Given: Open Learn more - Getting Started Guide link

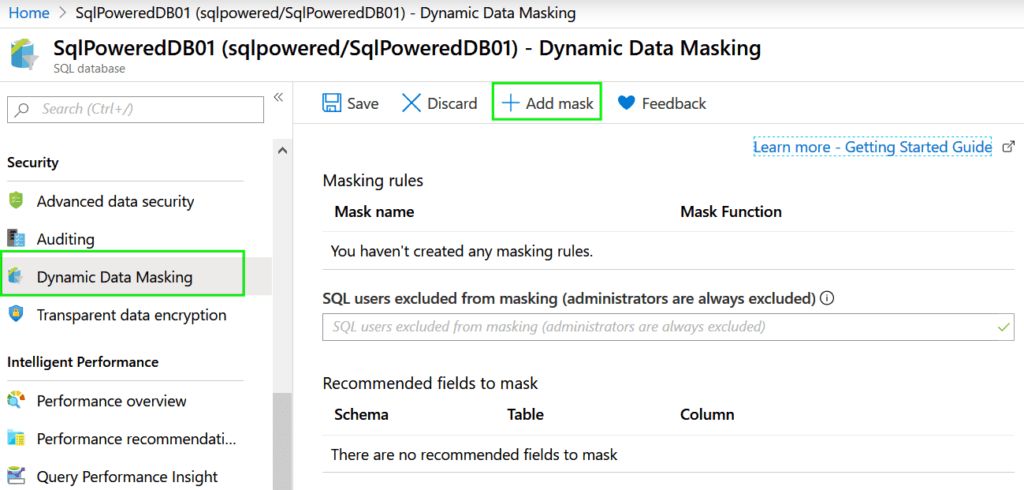Looking at the screenshot, I should (x=872, y=147).
